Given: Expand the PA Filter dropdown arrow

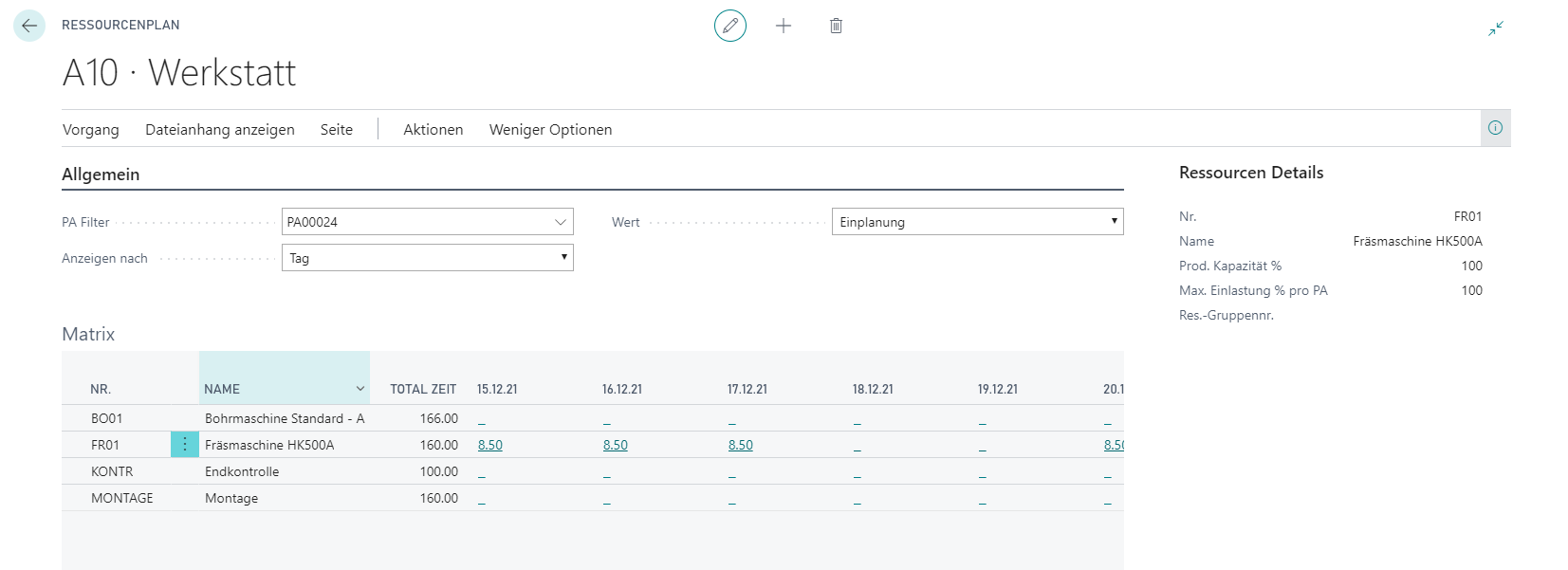Looking at the screenshot, I should click(560, 222).
